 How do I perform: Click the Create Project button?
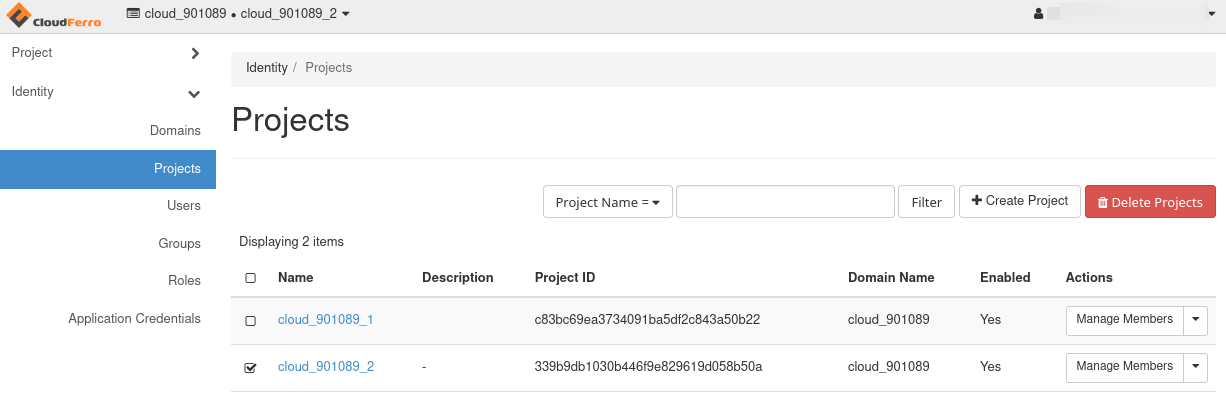click(1020, 201)
